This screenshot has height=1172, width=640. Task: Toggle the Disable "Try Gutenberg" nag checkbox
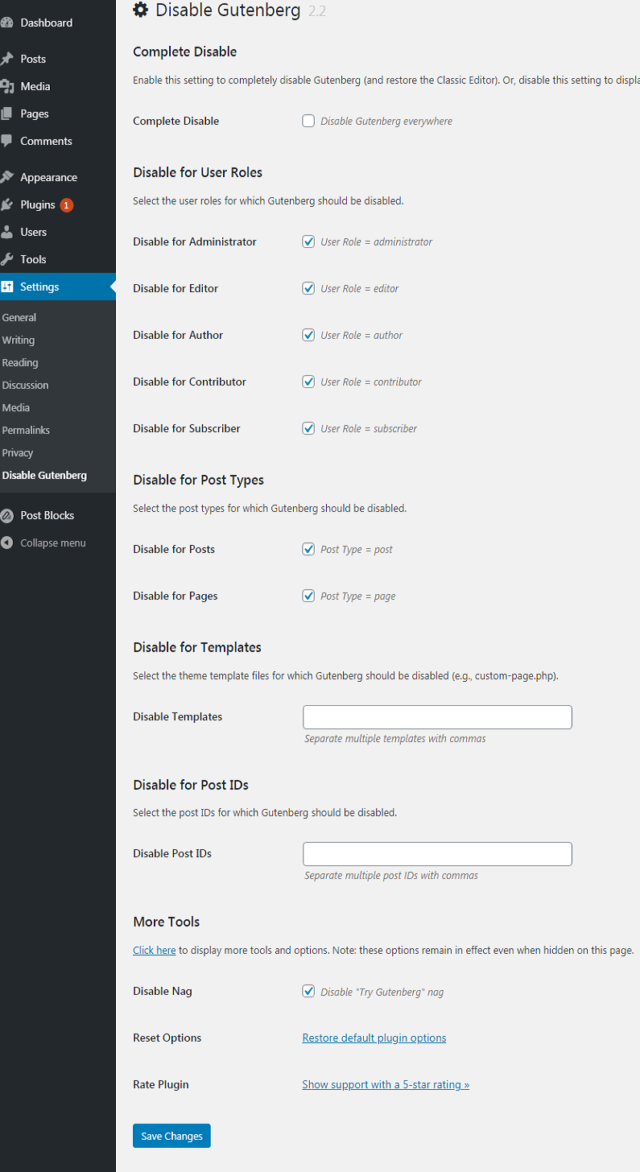(x=308, y=991)
